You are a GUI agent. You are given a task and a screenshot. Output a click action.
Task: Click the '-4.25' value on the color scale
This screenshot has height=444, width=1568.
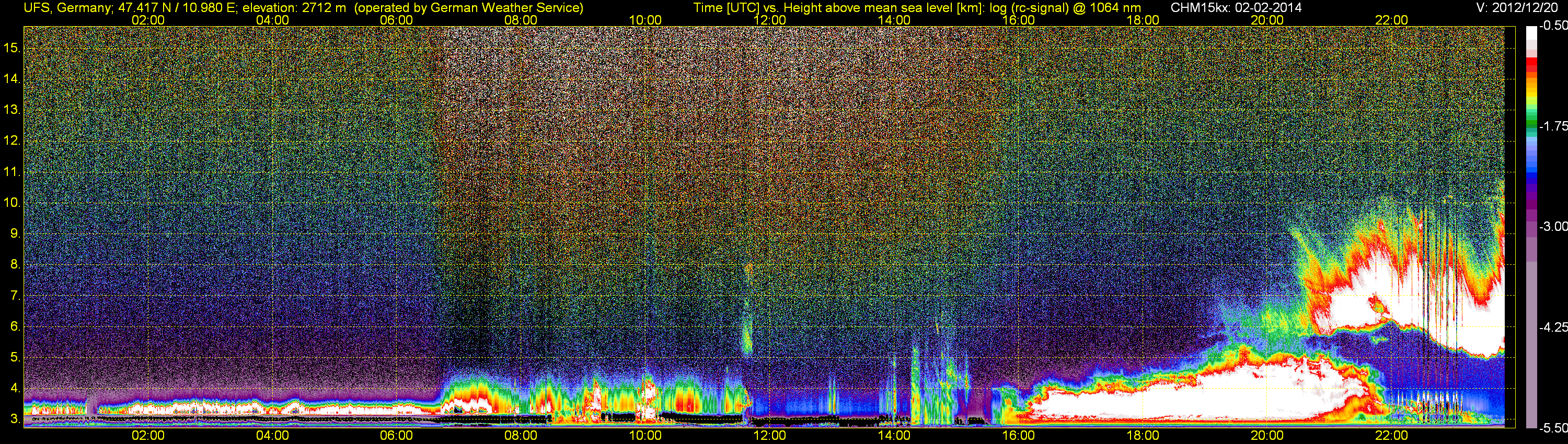tap(1553, 327)
